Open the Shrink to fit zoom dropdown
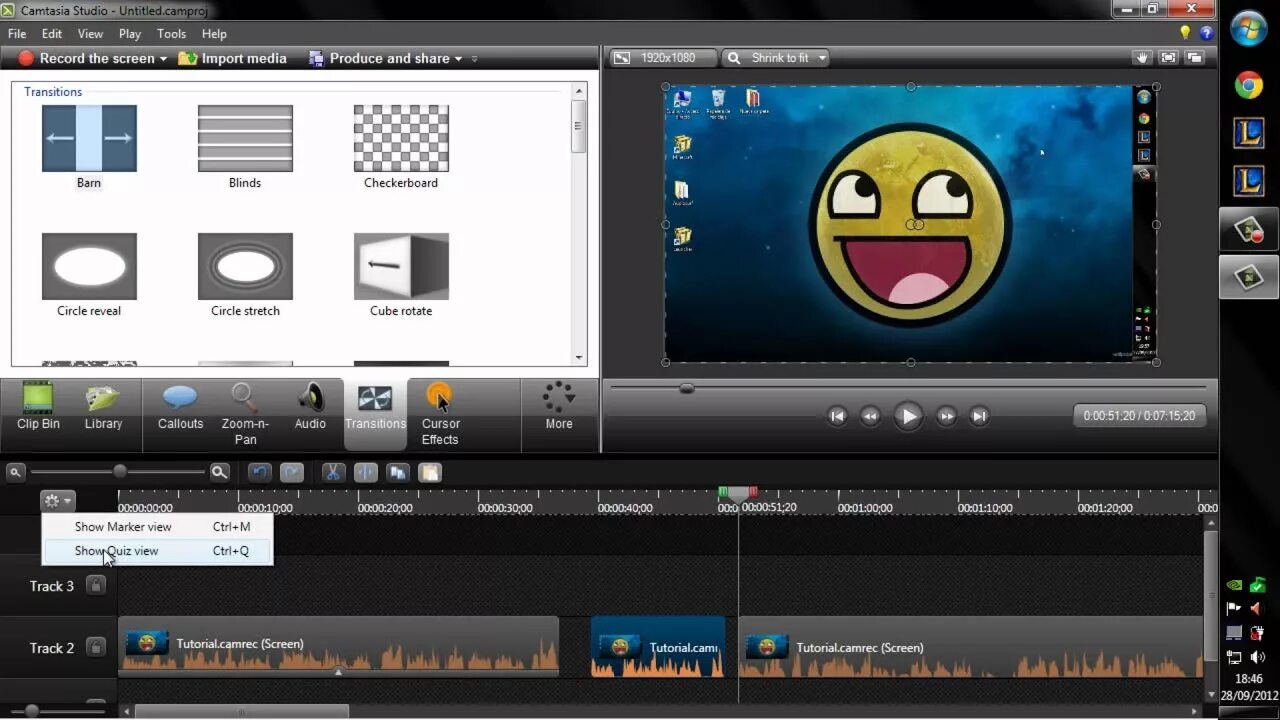The image size is (1280, 720). pos(776,58)
